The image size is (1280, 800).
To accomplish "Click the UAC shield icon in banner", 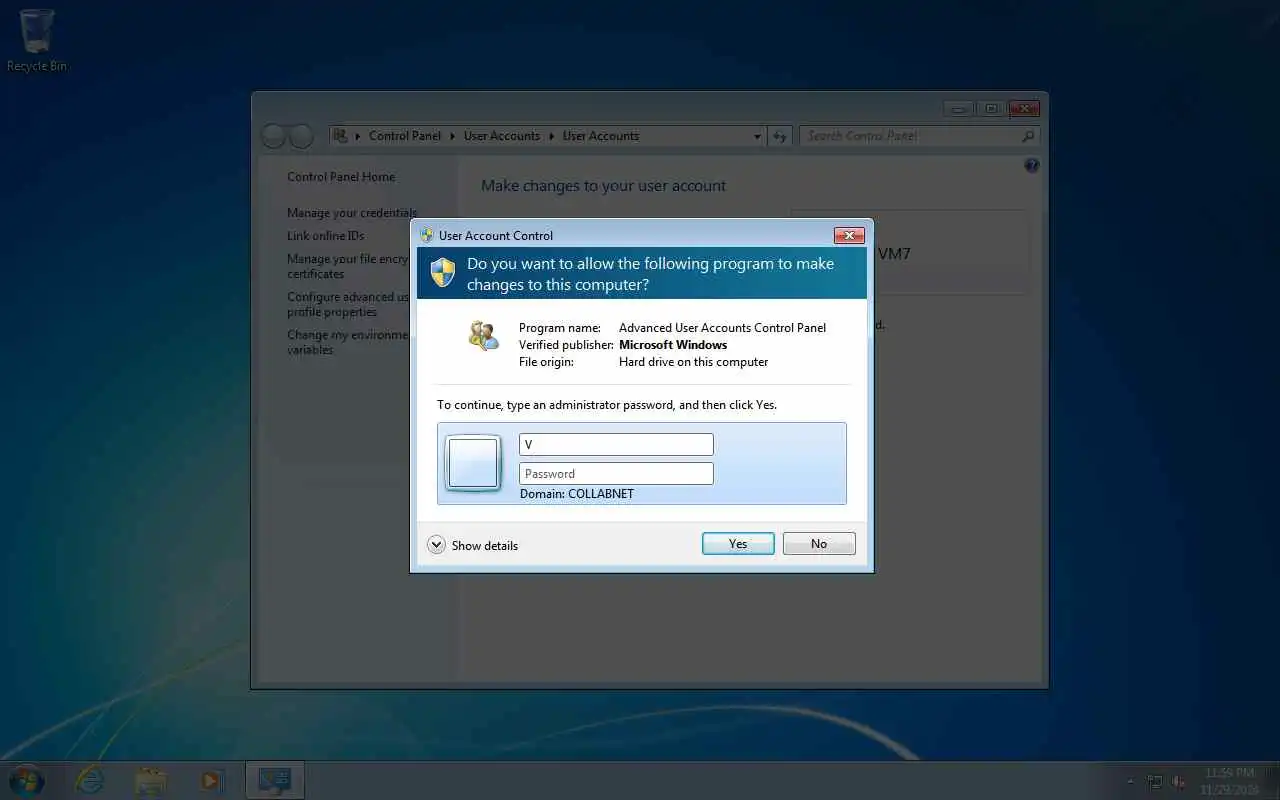I will (x=443, y=272).
